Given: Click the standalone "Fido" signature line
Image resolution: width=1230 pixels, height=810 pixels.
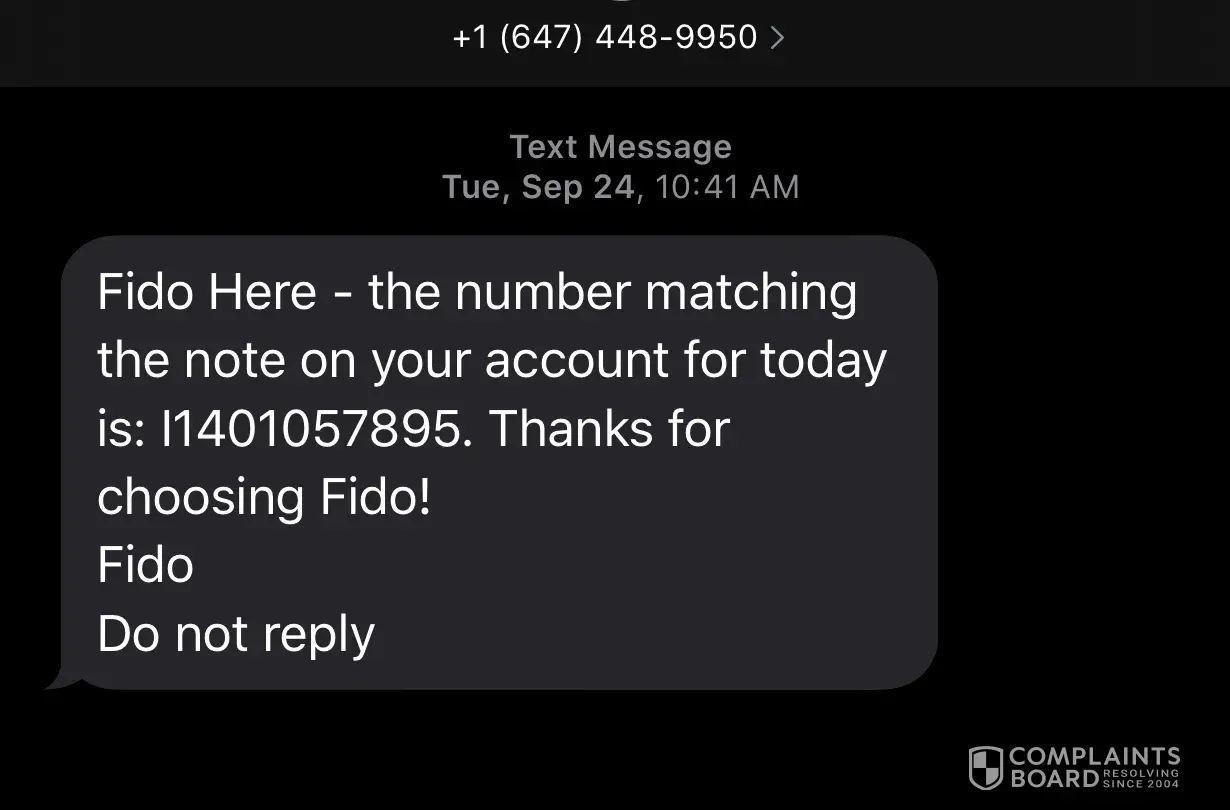Looking at the screenshot, I should pos(146,565).
